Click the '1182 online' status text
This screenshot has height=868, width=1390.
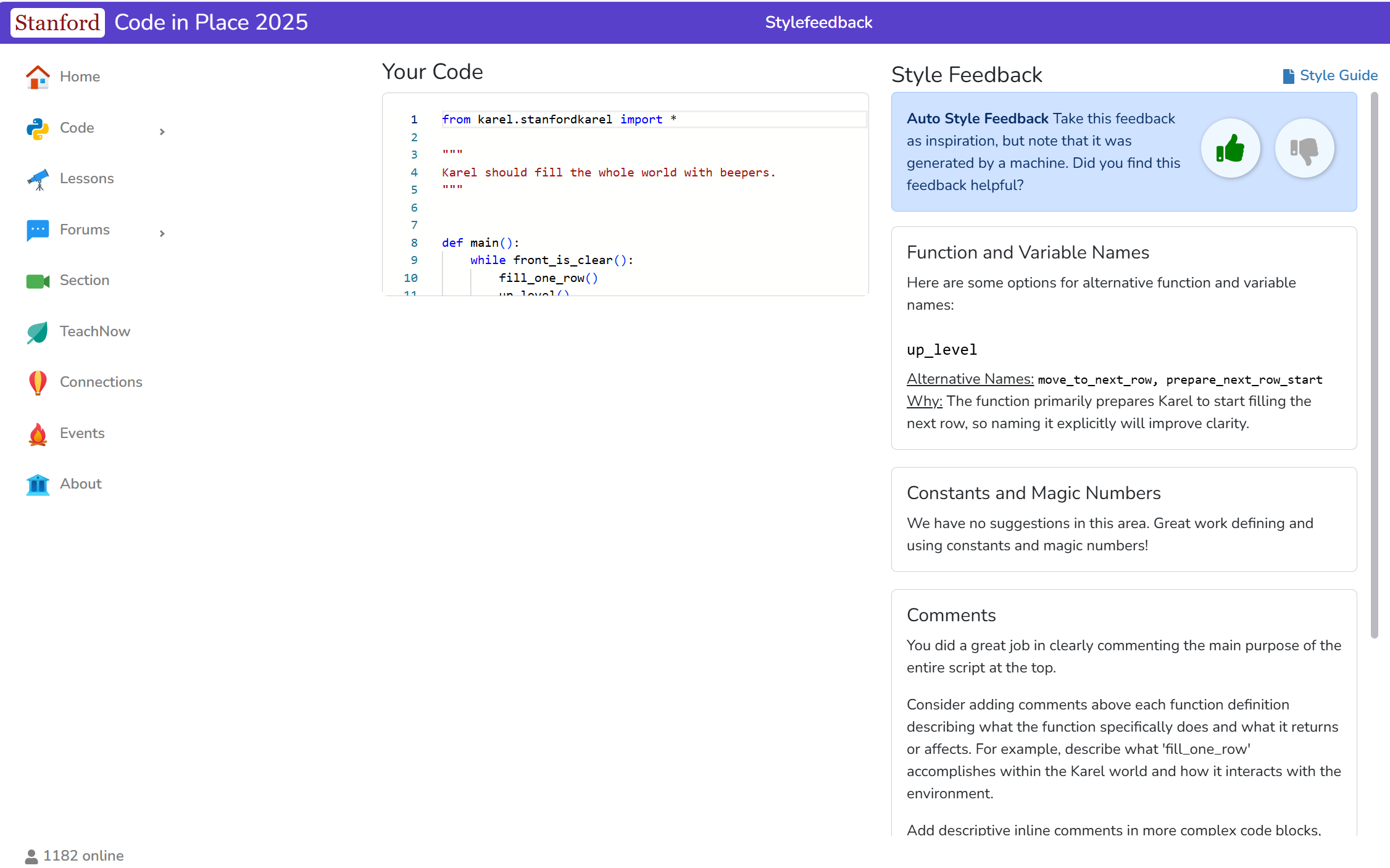coord(83,856)
